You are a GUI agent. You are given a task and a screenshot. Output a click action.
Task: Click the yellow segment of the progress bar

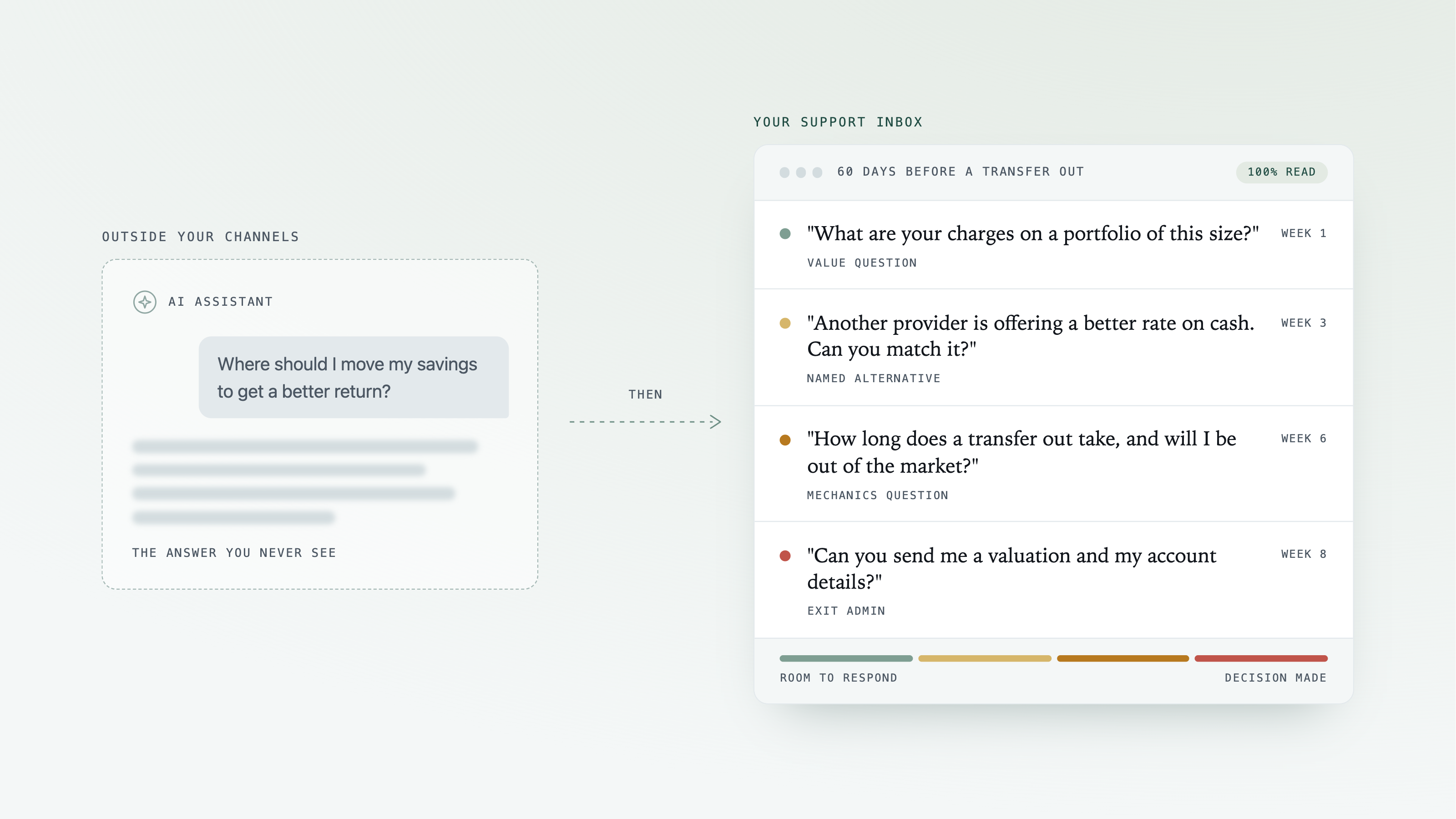click(985, 658)
